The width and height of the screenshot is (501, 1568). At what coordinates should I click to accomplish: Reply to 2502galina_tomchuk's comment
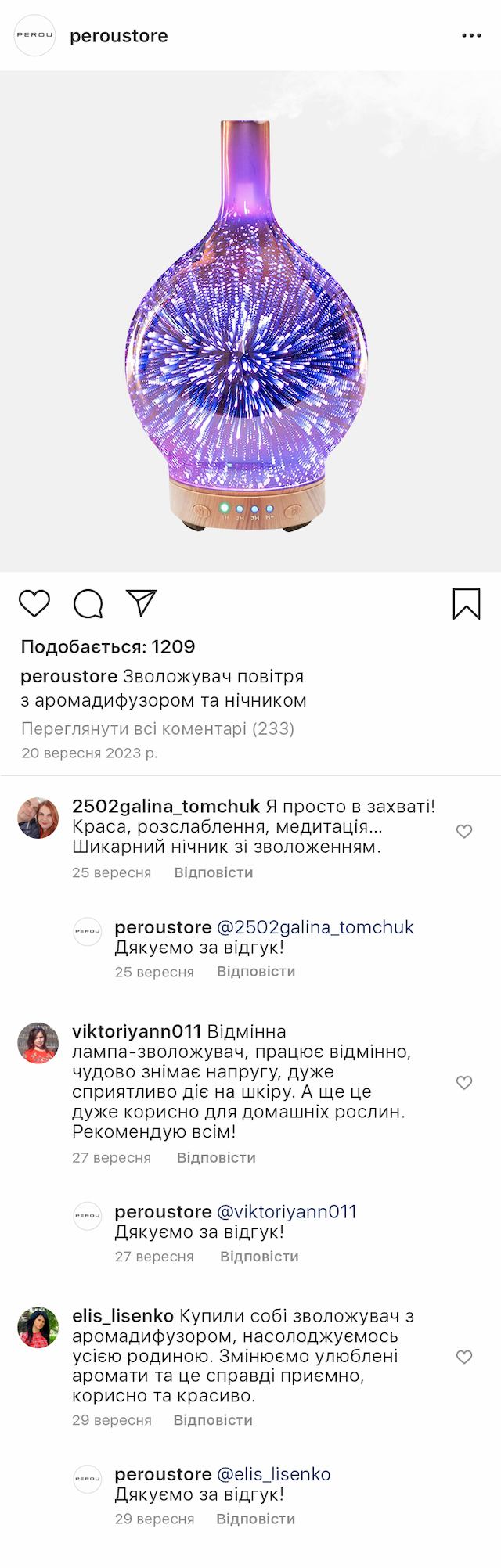tap(213, 872)
